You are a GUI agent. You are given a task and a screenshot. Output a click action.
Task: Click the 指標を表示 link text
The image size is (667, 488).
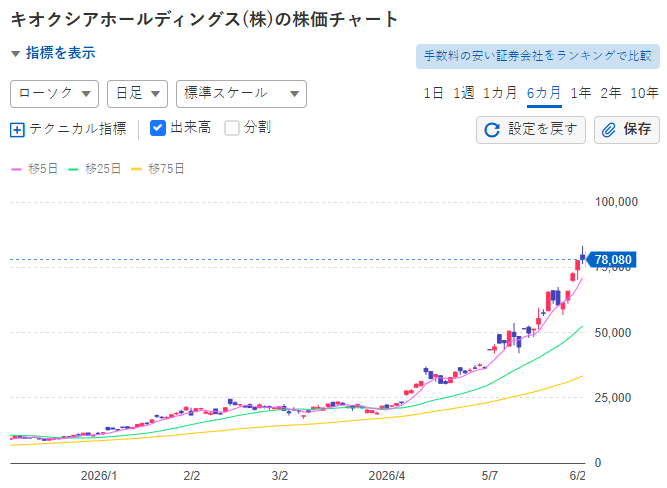(61, 53)
